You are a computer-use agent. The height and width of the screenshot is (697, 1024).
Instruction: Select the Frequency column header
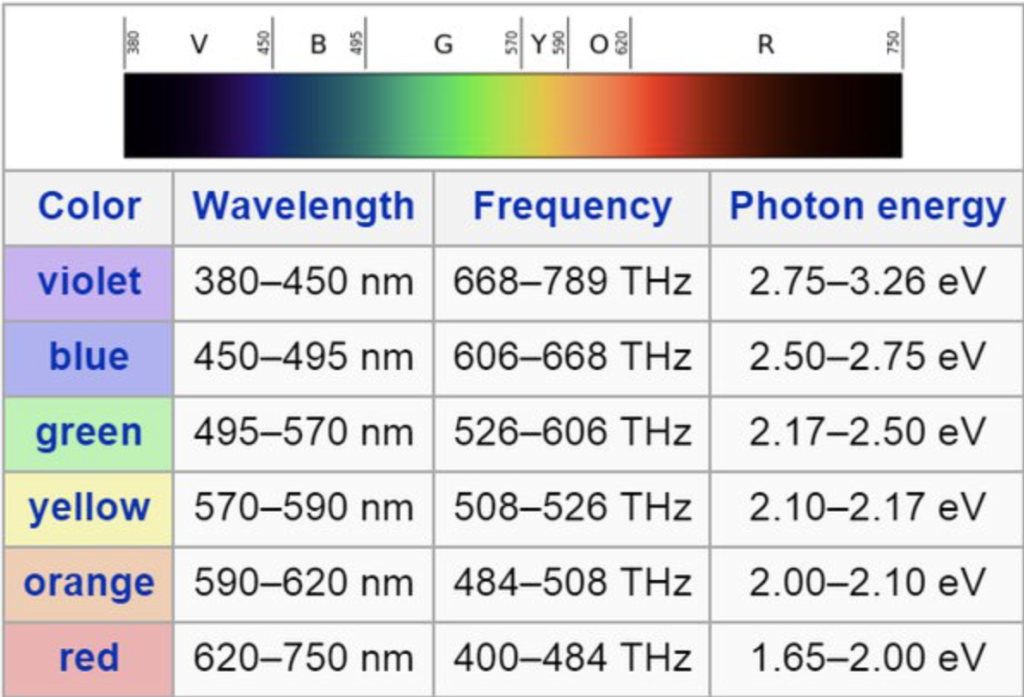tap(572, 206)
